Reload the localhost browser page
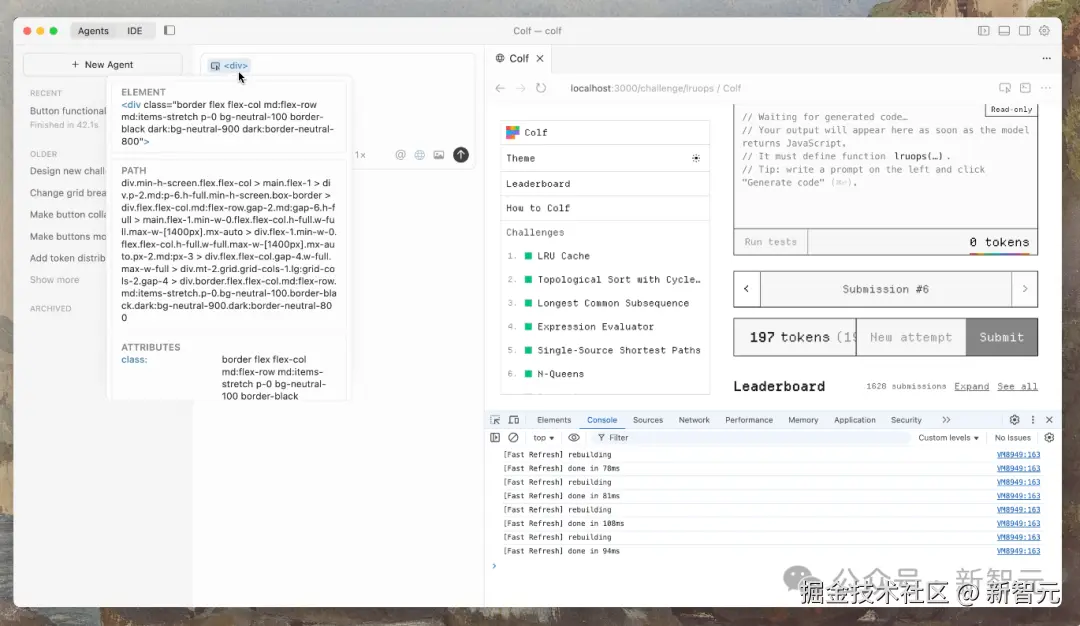Screen dimensions: 1080x626 [541, 88]
